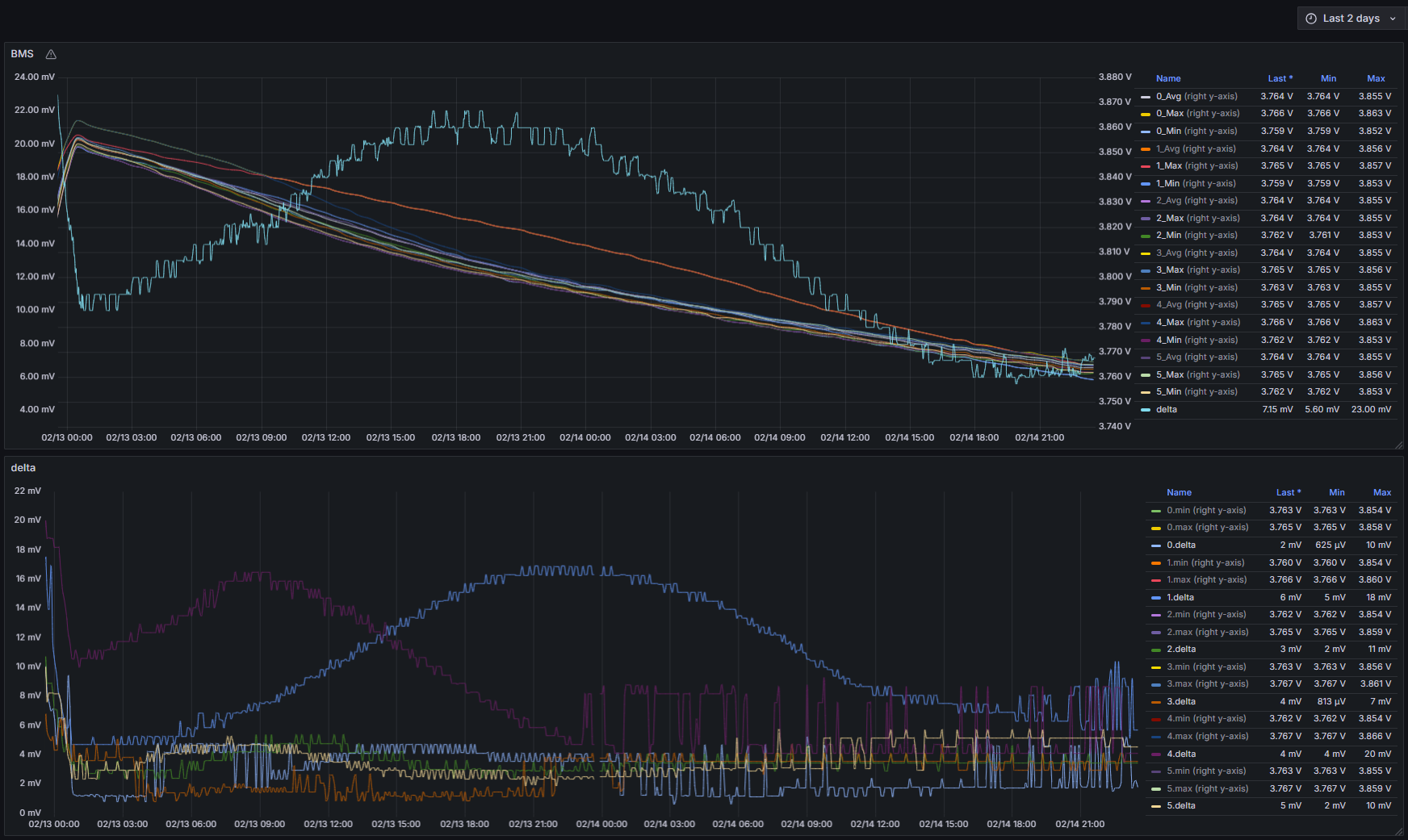This screenshot has height=840, width=1408.
Task: Click the 2_Min green color swatch
Action: pyautogui.click(x=1146, y=236)
